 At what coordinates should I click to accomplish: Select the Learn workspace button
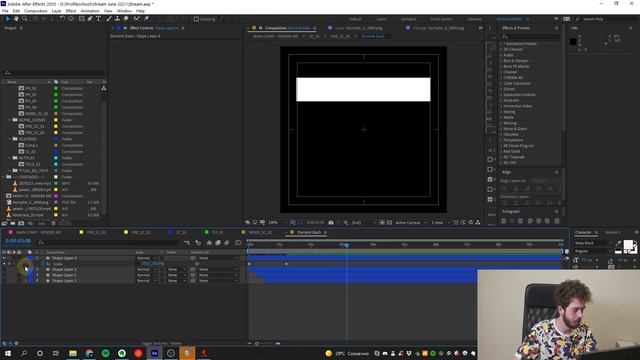click(381, 19)
